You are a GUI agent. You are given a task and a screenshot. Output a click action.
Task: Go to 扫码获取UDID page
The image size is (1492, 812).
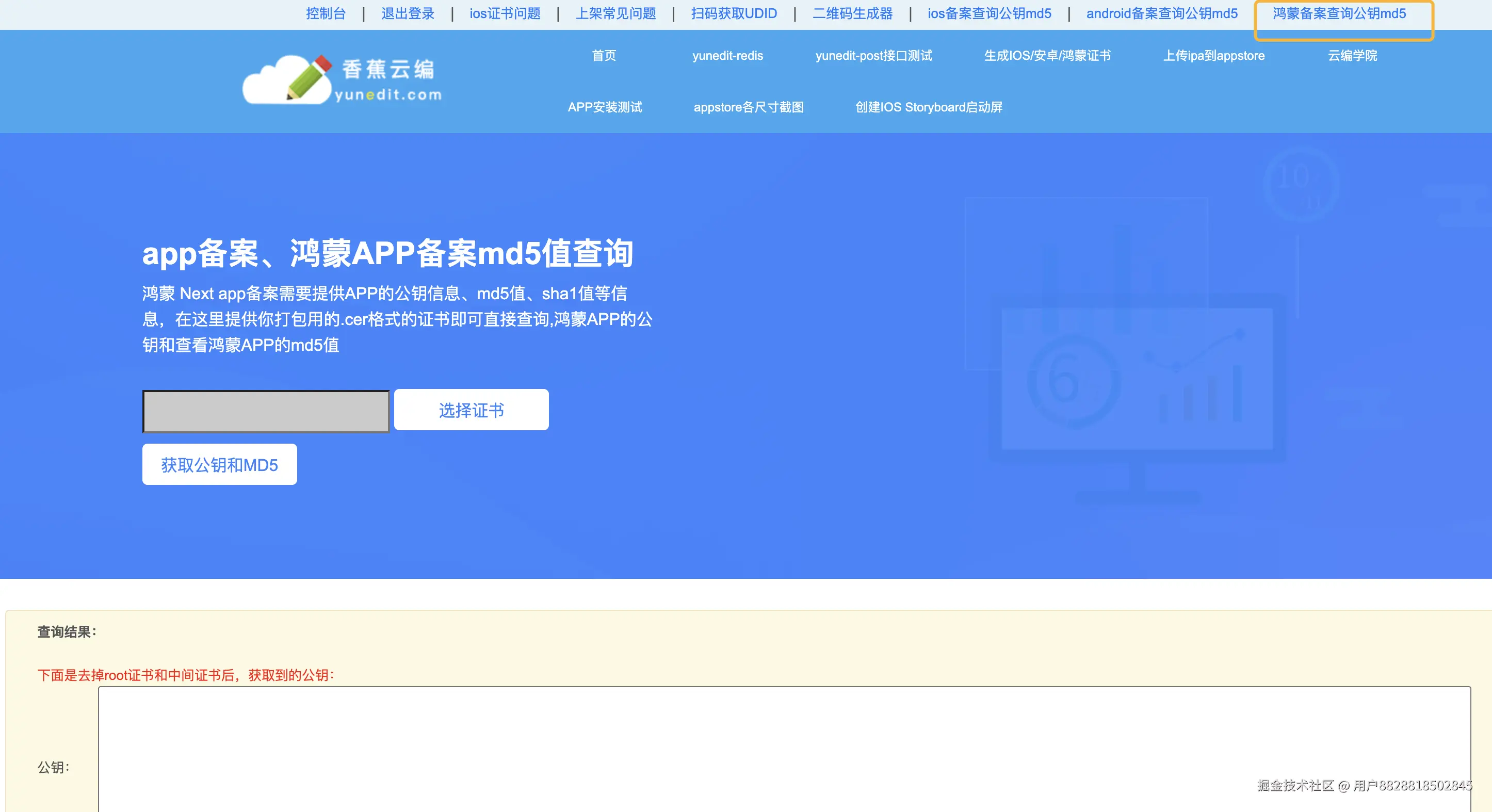734,13
